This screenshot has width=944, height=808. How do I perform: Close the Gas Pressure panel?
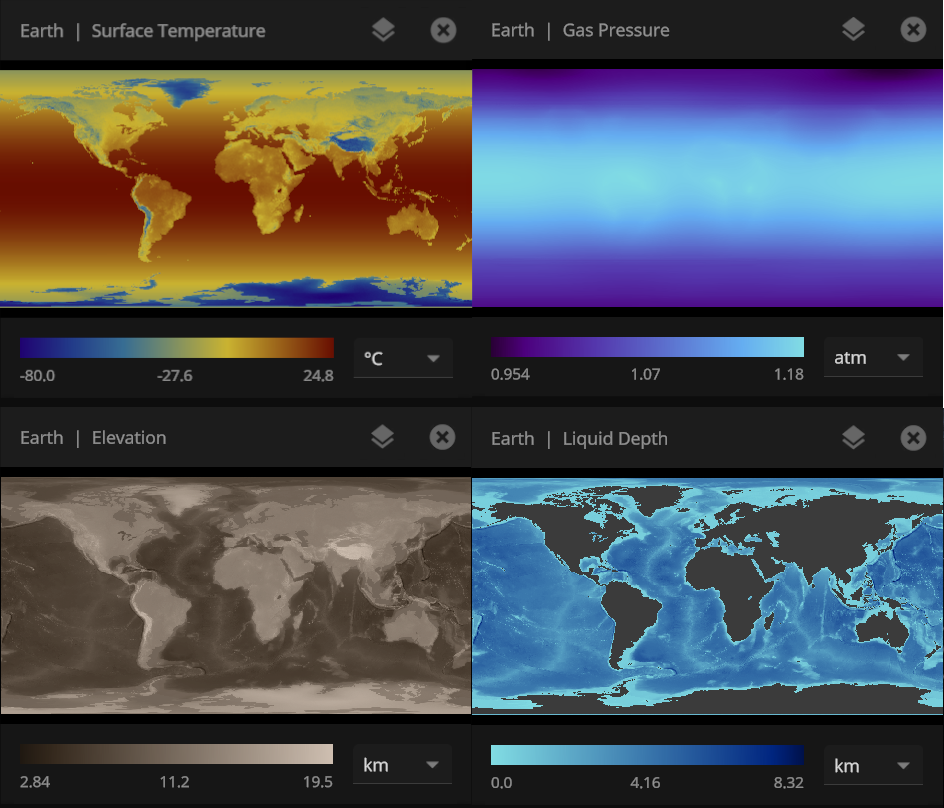pyautogui.click(x=913, y=30)
